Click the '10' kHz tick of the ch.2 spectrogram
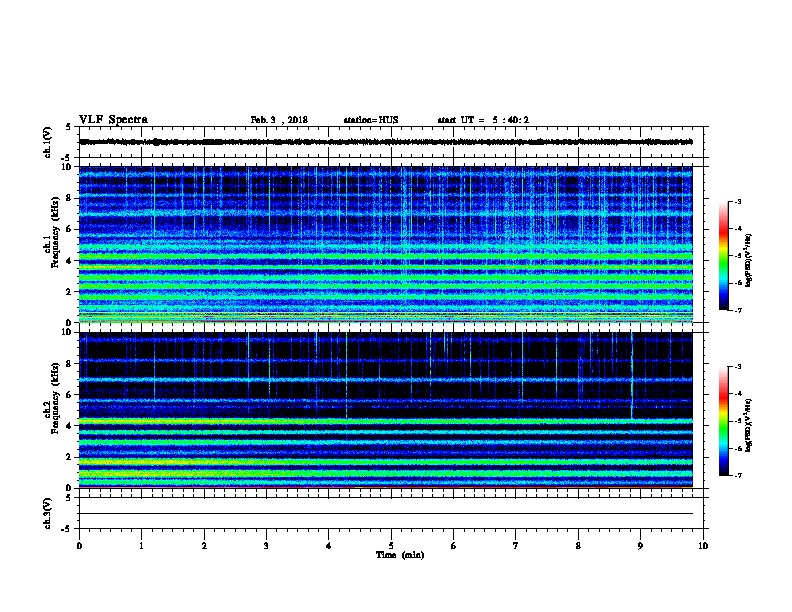The width and height of the screenshot is (792, 612). click(68, 332)
